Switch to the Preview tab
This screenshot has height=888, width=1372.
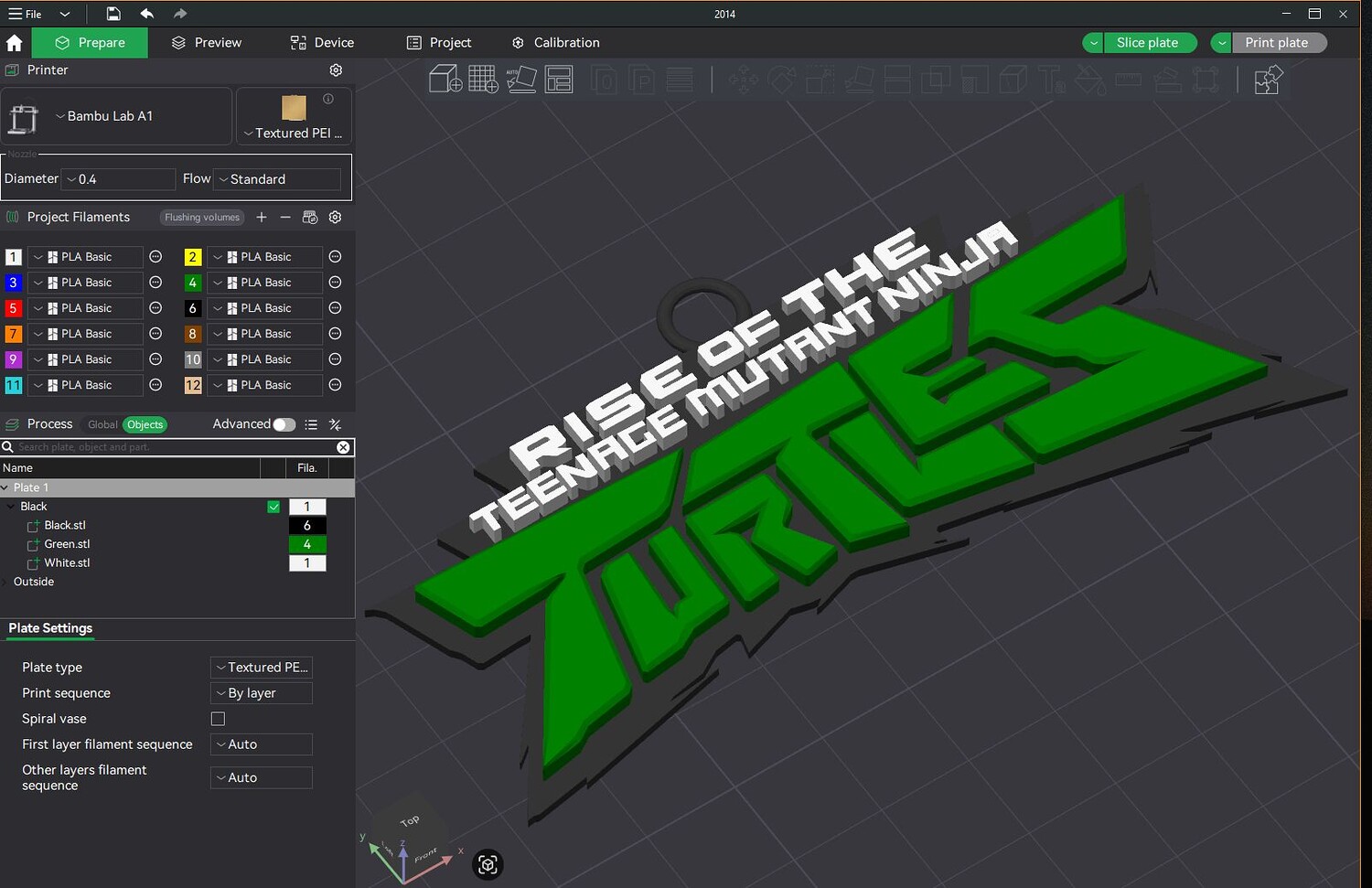[x=207, y=43]
